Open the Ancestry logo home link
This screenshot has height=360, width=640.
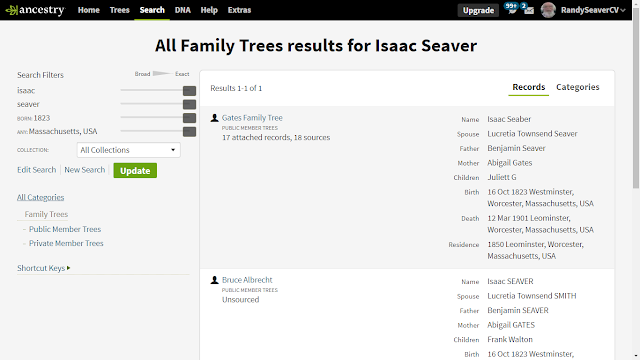coord(36,10)
